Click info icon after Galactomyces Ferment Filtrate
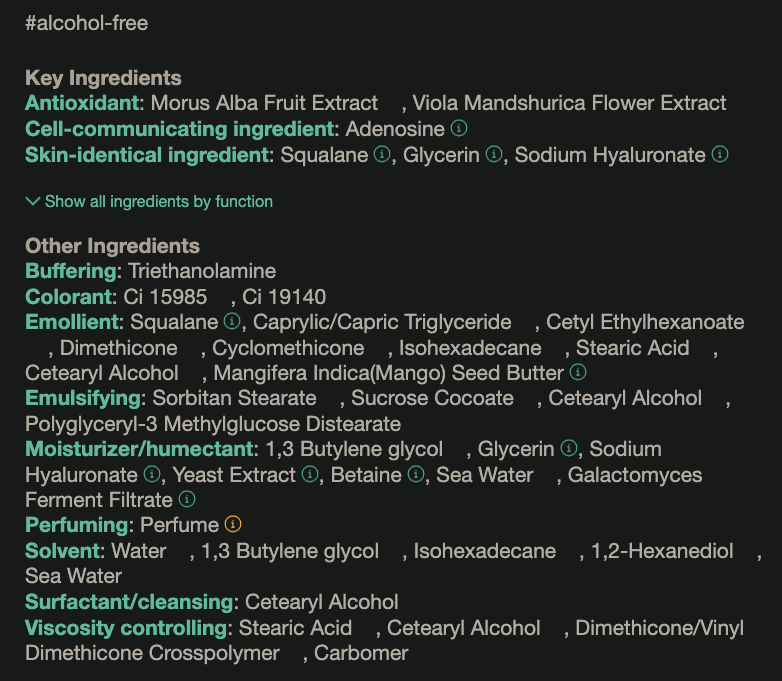 (186, 499)
